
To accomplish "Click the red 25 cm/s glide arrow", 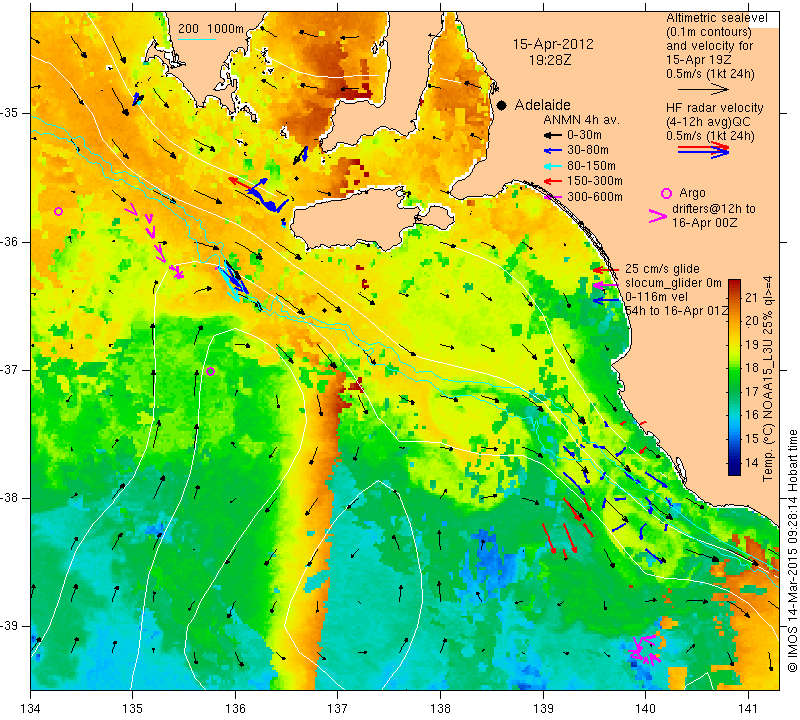I will 605,269.
